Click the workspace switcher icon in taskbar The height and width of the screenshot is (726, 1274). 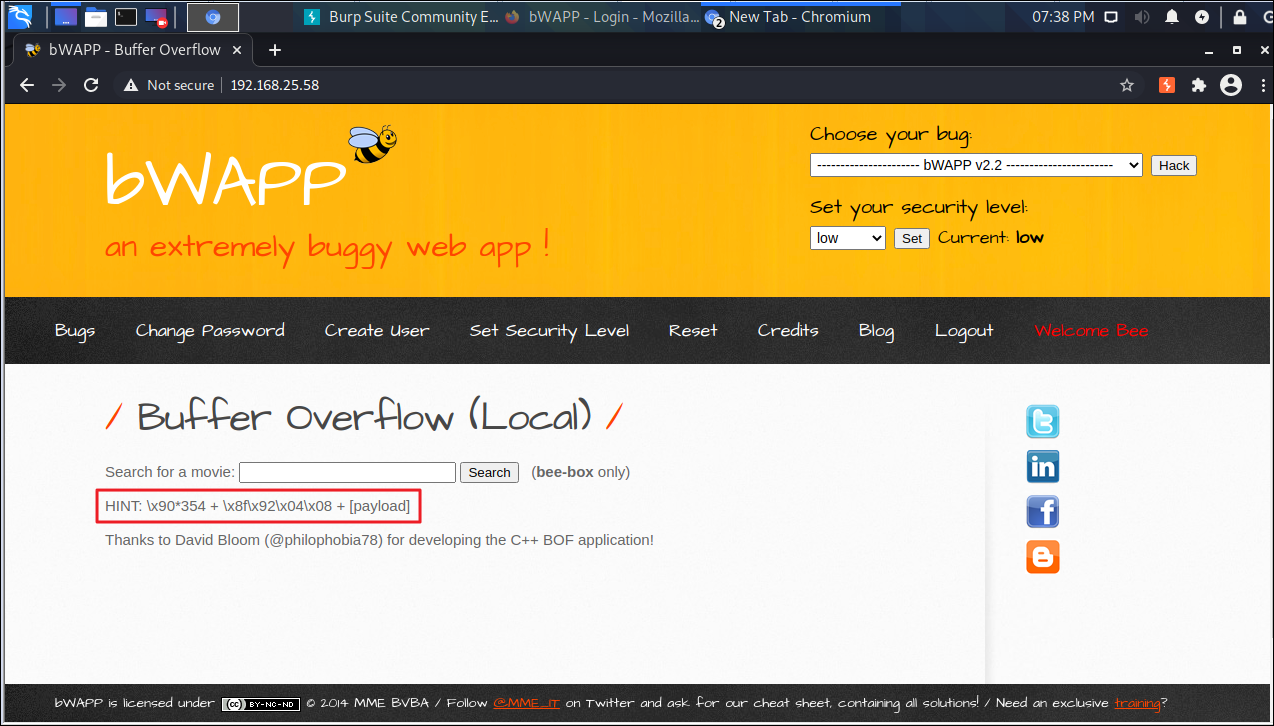(x=213, y=17)
